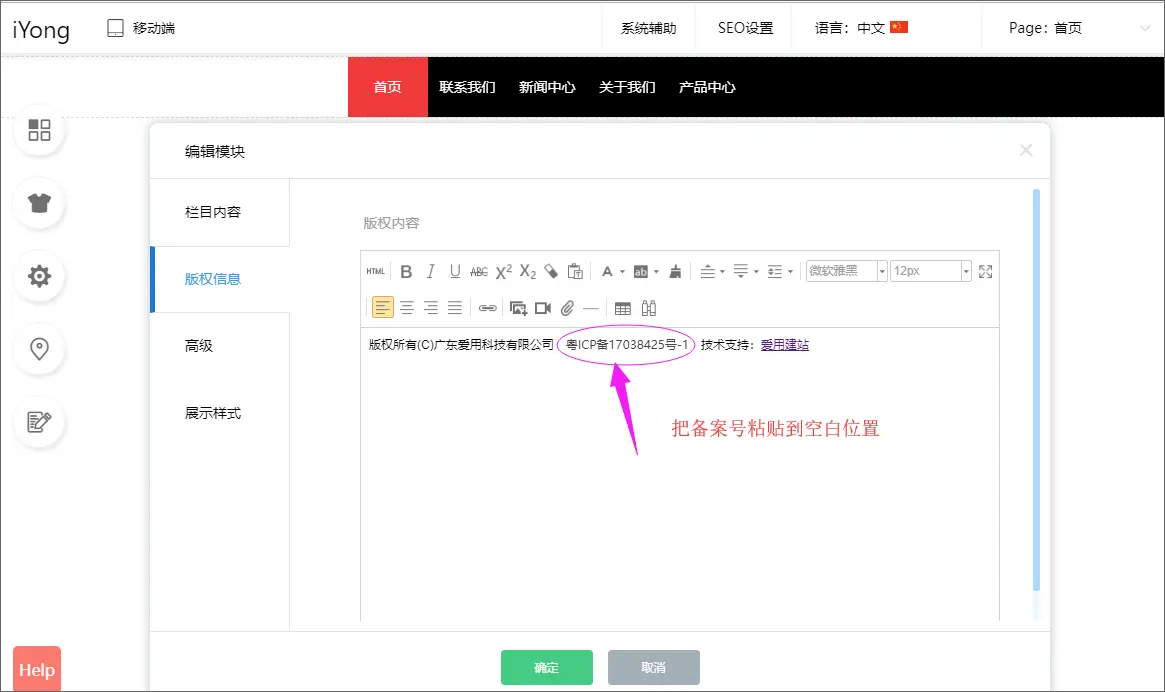1165x692 pixels.
Task: Switch editor to HTML source mode
Action: pos(376,271)
